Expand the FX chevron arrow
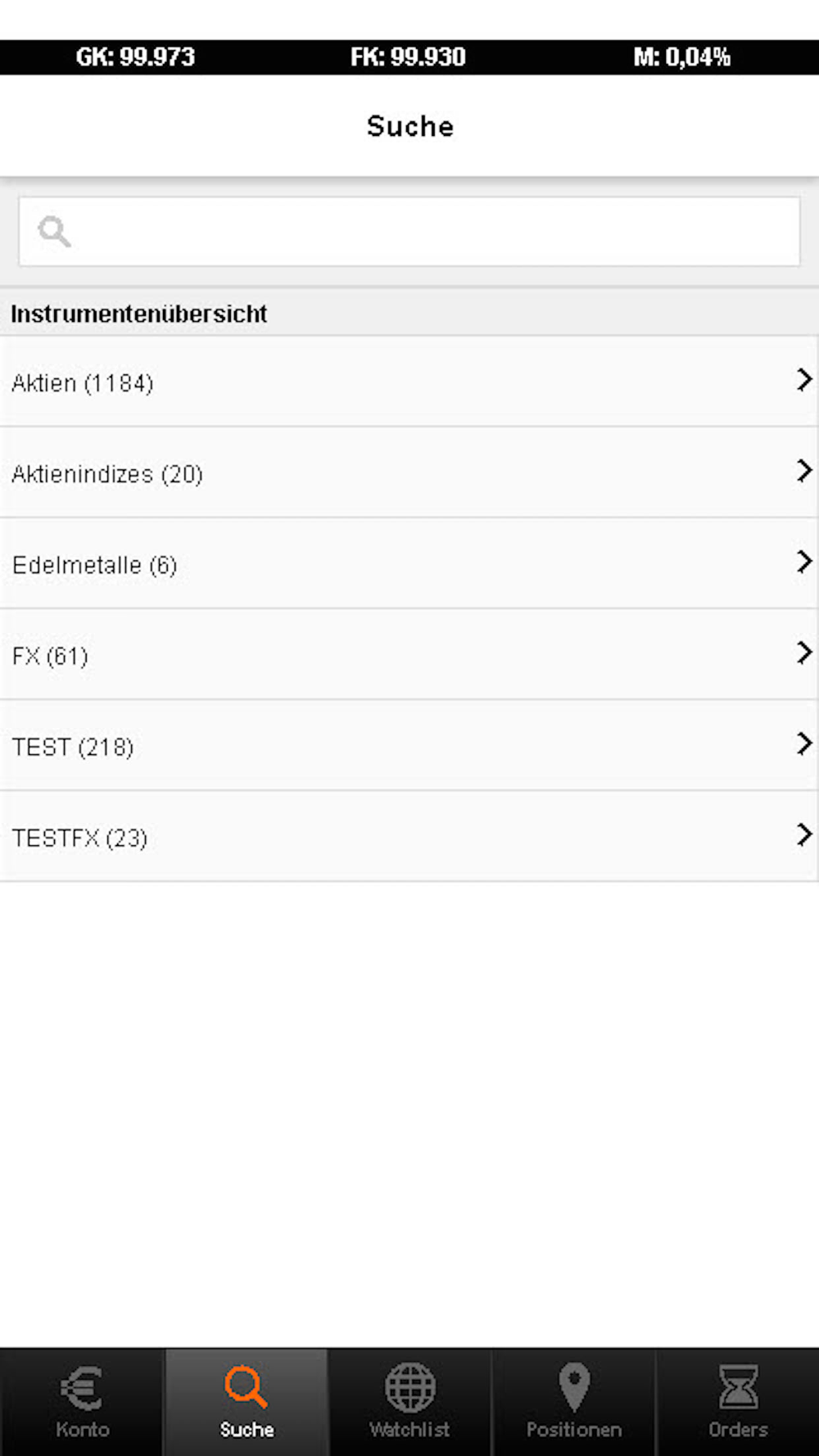The image size is (819, 1456). (x=803, y=653)
